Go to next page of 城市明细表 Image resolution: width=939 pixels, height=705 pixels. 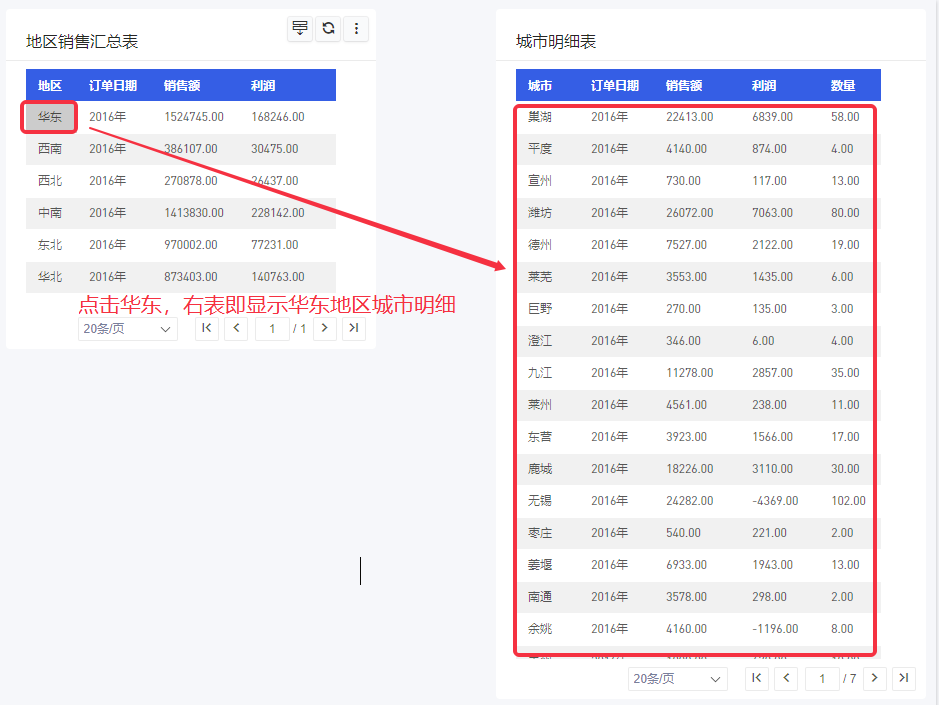pos(875,678)
